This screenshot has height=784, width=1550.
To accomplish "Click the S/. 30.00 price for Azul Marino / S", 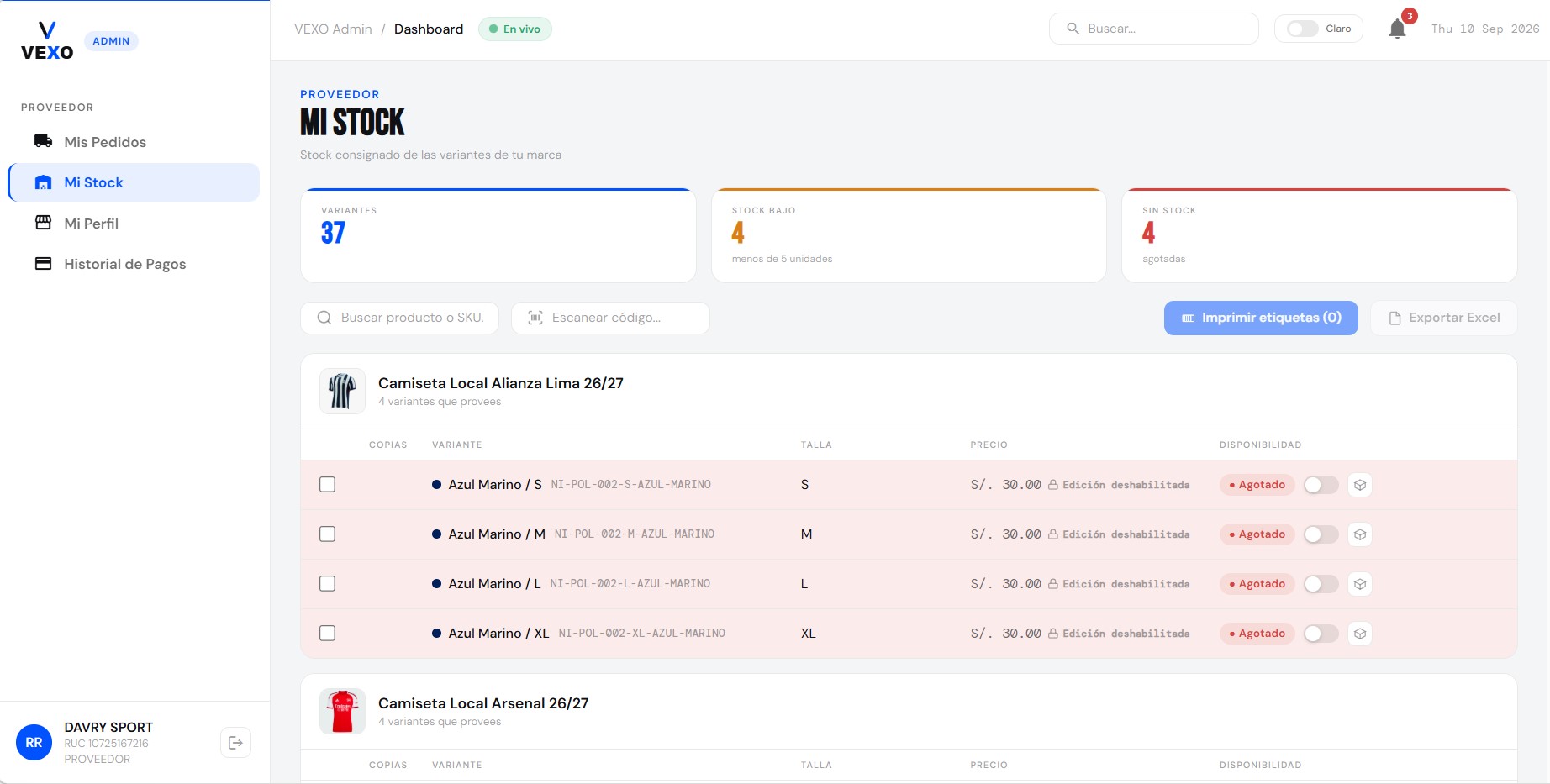I will click(x=1006, y=485).
